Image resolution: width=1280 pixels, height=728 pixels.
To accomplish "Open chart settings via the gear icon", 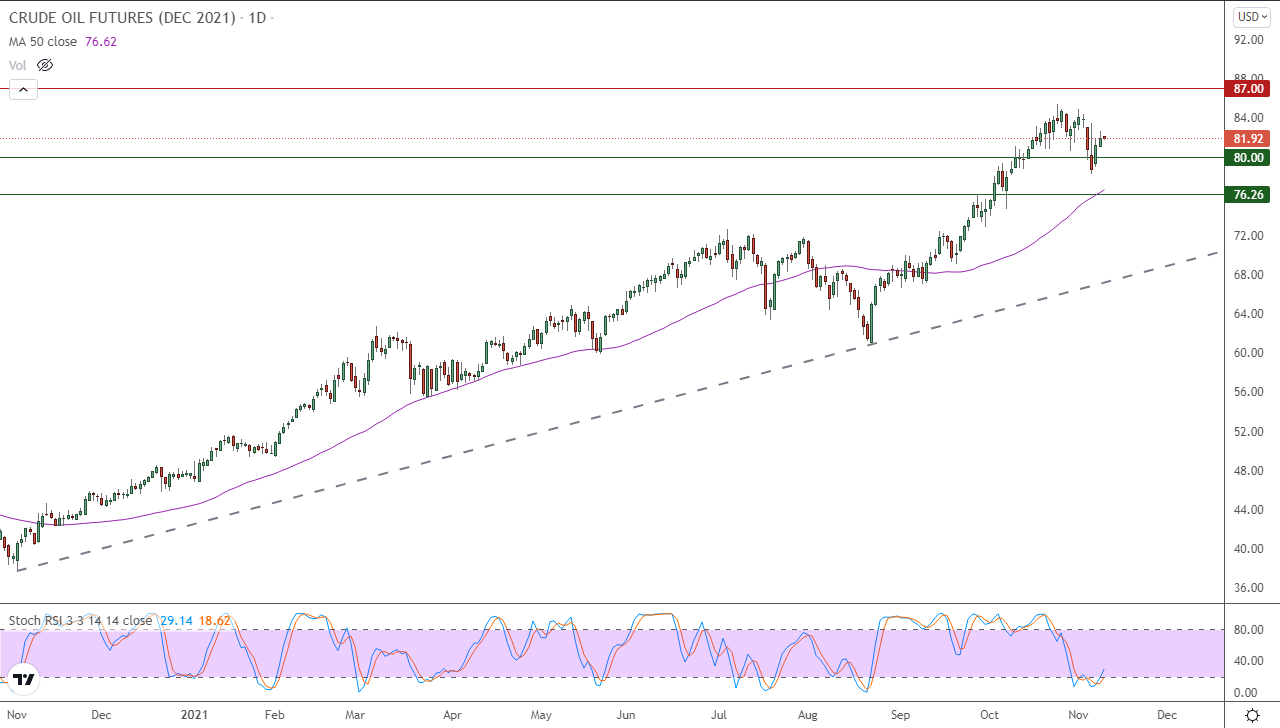I will tap(1252, 715).
